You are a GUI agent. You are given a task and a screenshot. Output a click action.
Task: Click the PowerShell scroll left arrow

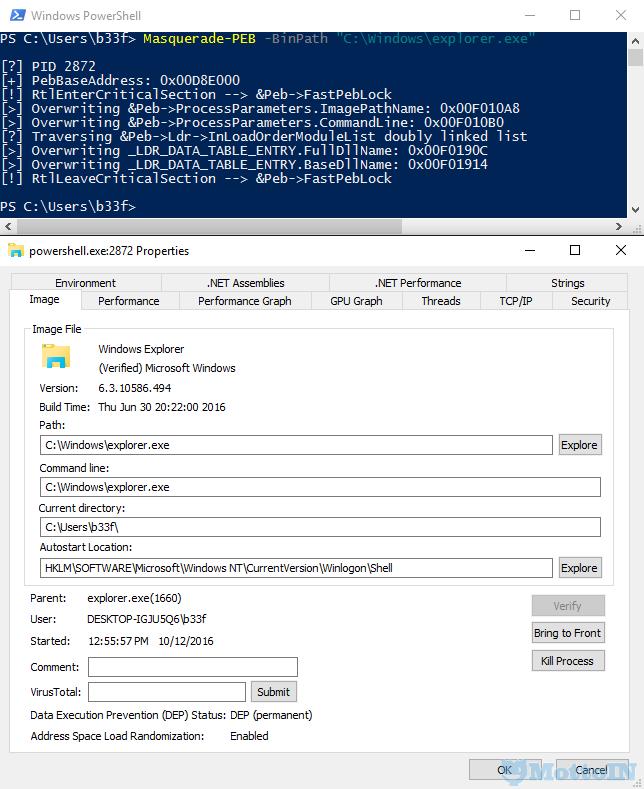[8, 226]
